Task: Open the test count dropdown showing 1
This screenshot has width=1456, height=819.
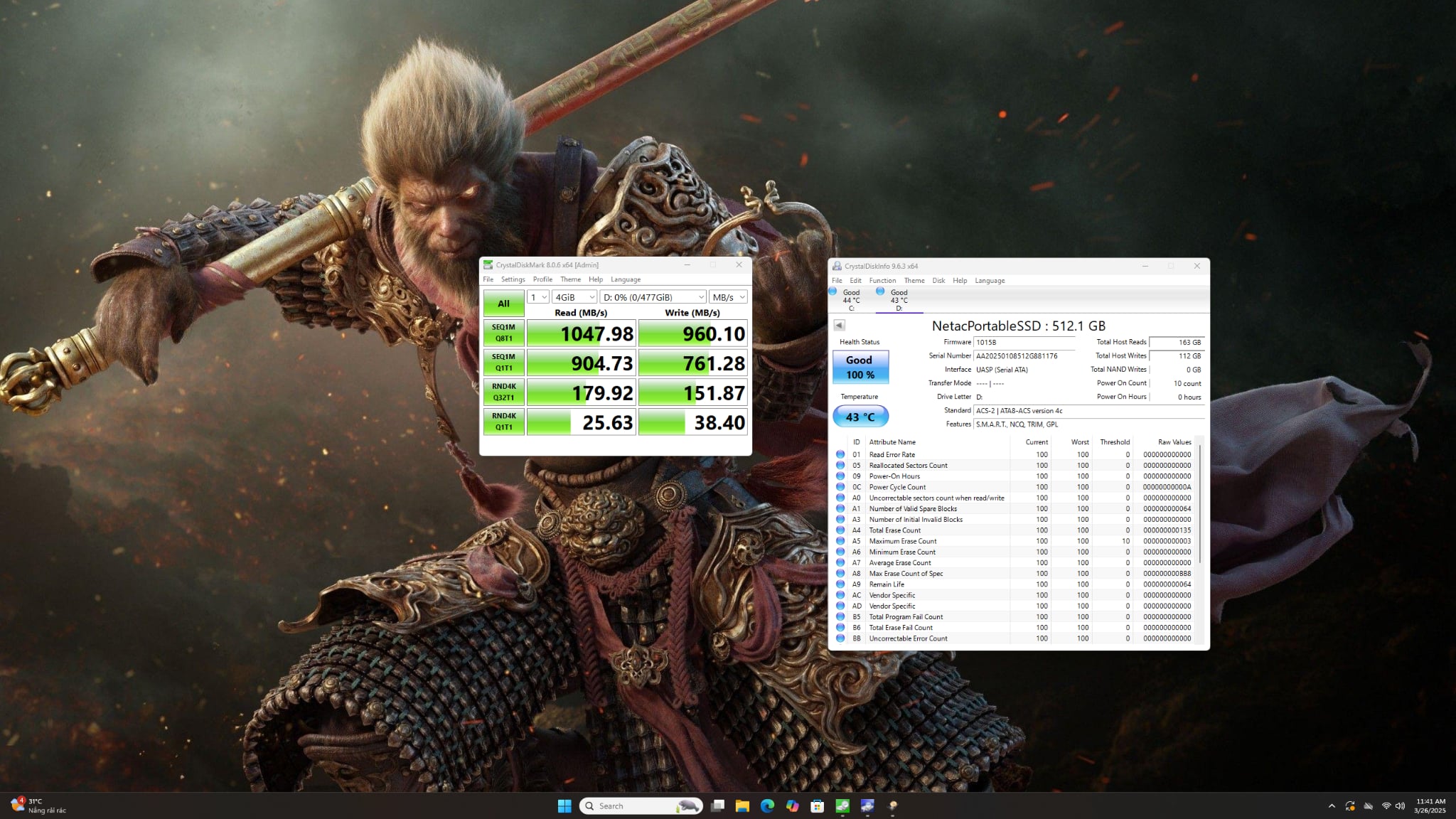Action: 538,297
